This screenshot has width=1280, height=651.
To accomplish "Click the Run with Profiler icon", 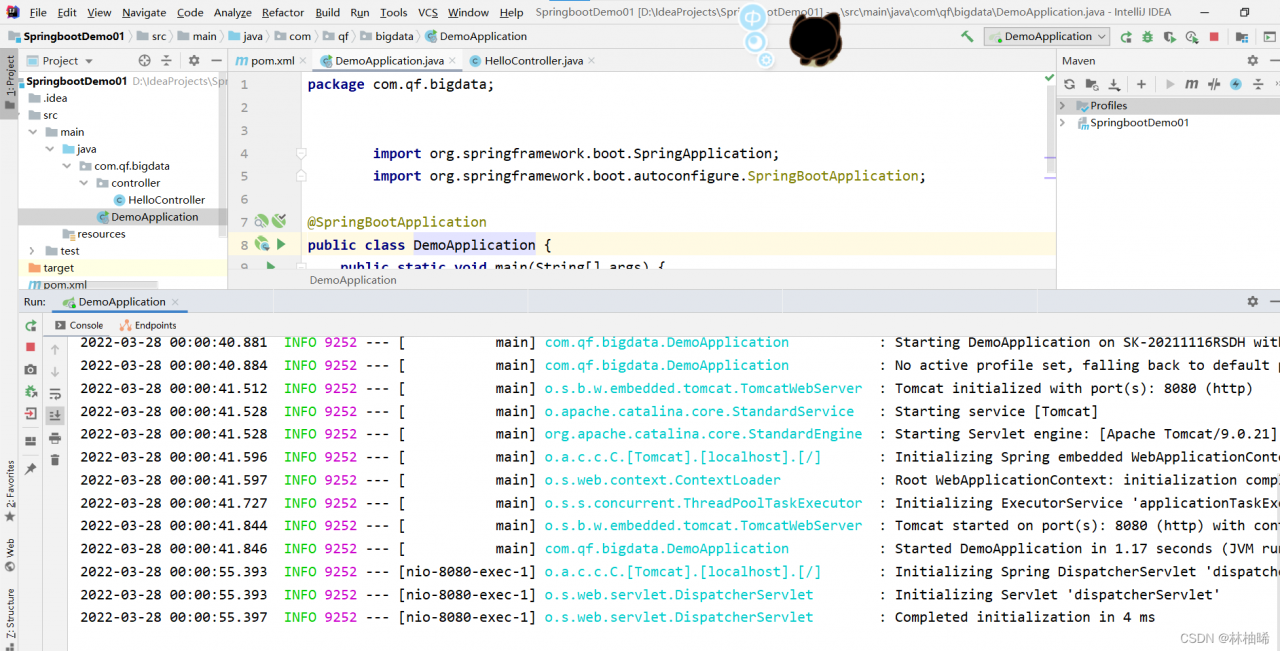I will [1191, 36].
